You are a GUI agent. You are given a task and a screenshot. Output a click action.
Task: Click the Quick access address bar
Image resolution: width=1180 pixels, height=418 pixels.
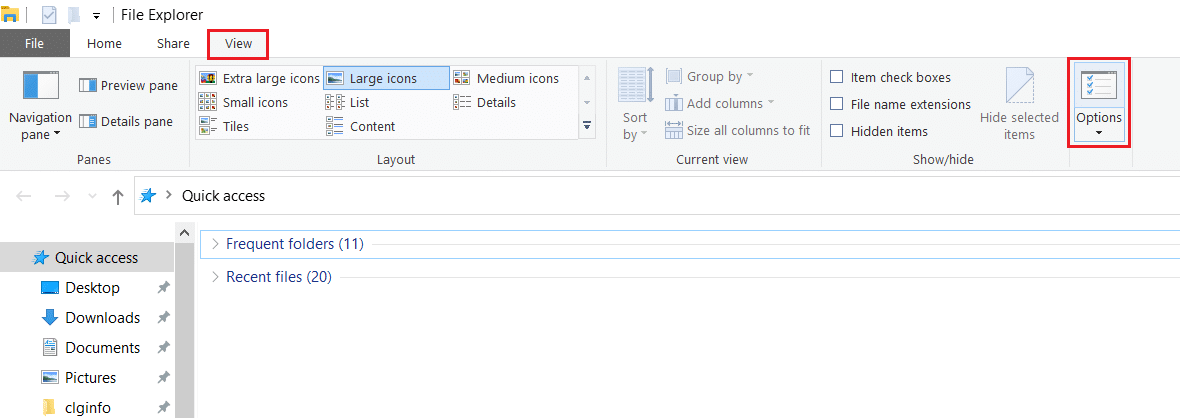point(656,196)
